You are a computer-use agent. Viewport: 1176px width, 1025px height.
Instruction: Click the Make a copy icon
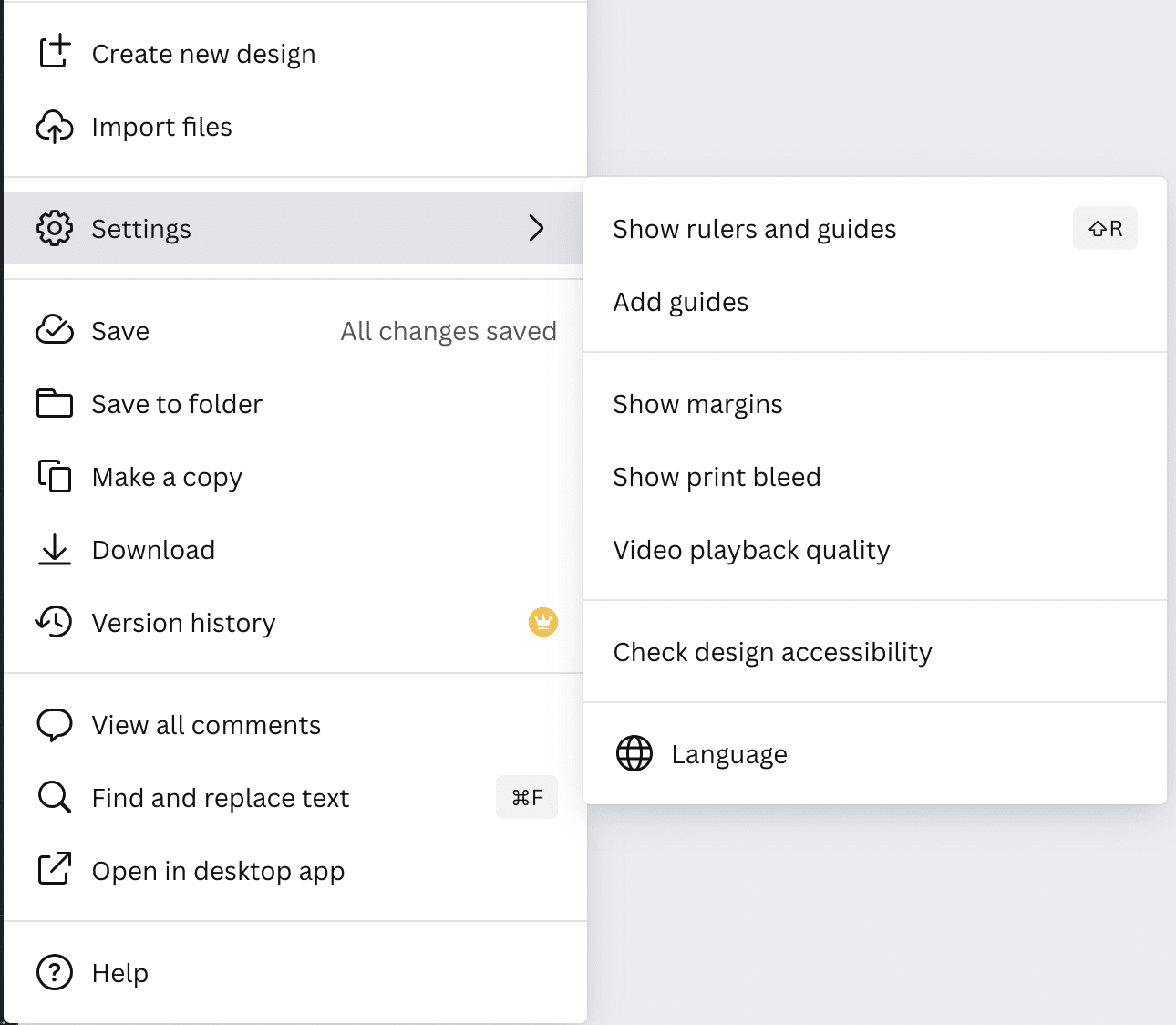(x=55, y=476)
